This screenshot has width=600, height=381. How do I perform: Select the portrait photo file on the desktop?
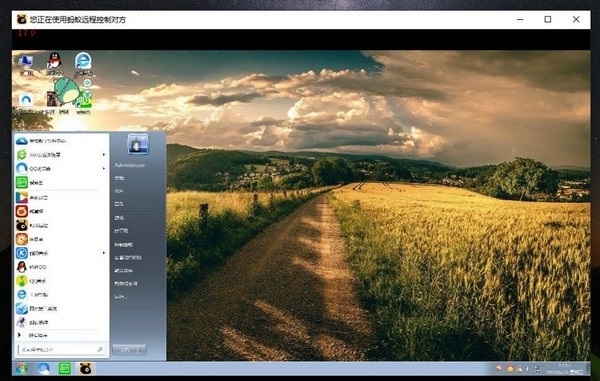[52, 99]
